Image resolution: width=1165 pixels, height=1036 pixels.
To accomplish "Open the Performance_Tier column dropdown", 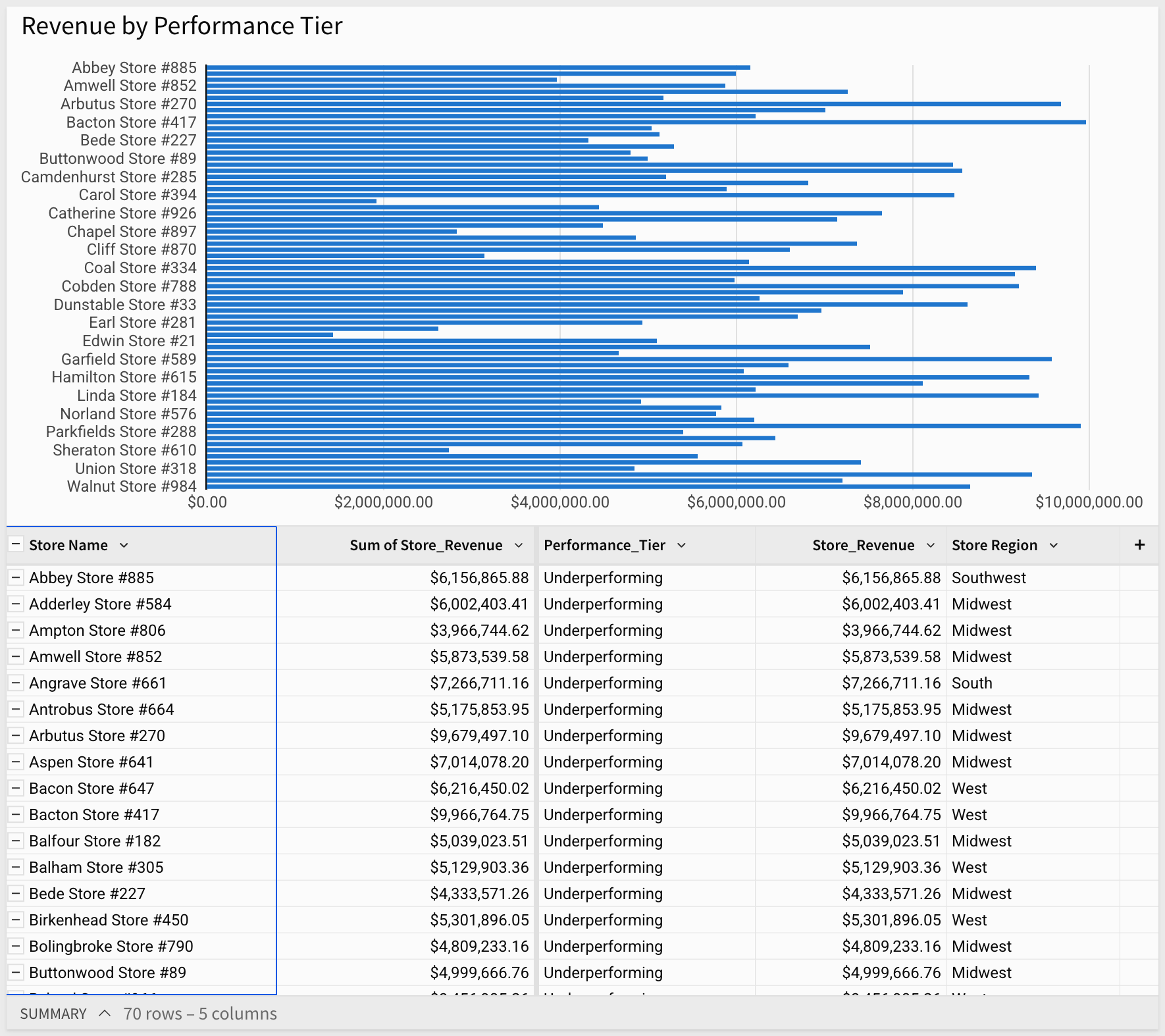I will coord(681,545).
